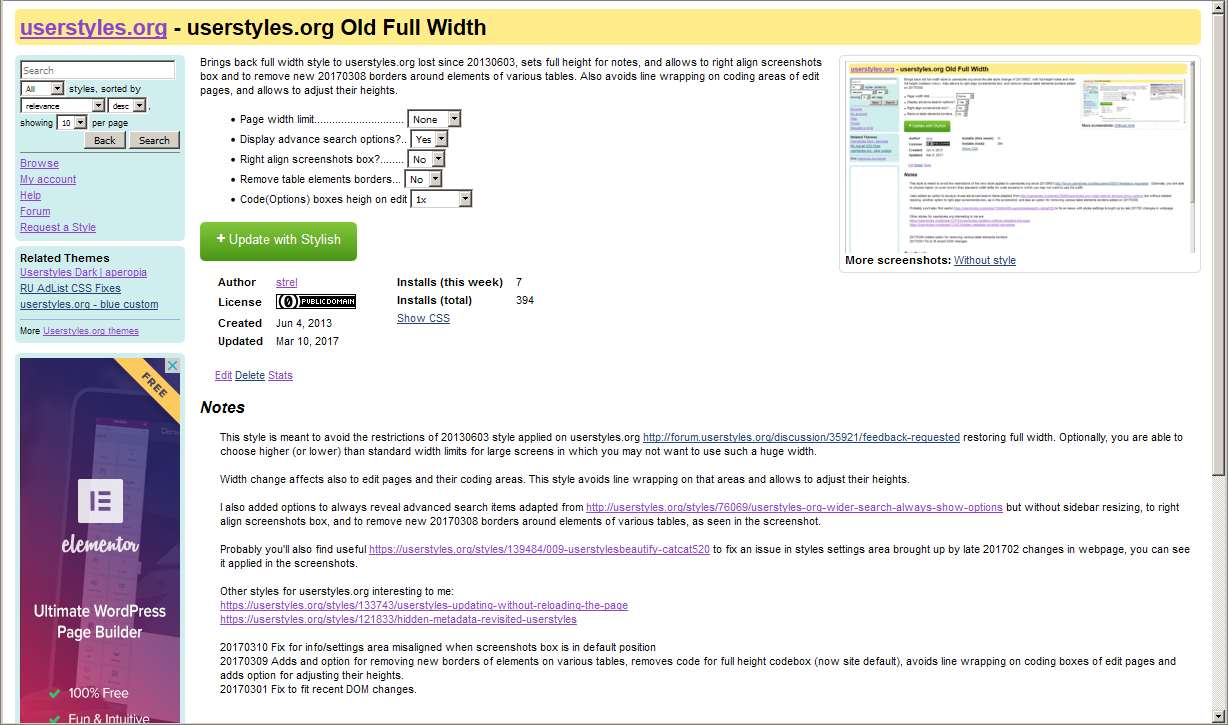Click the Created date Jun 4, 2013
1228x725 pixels.
(304, 323)
